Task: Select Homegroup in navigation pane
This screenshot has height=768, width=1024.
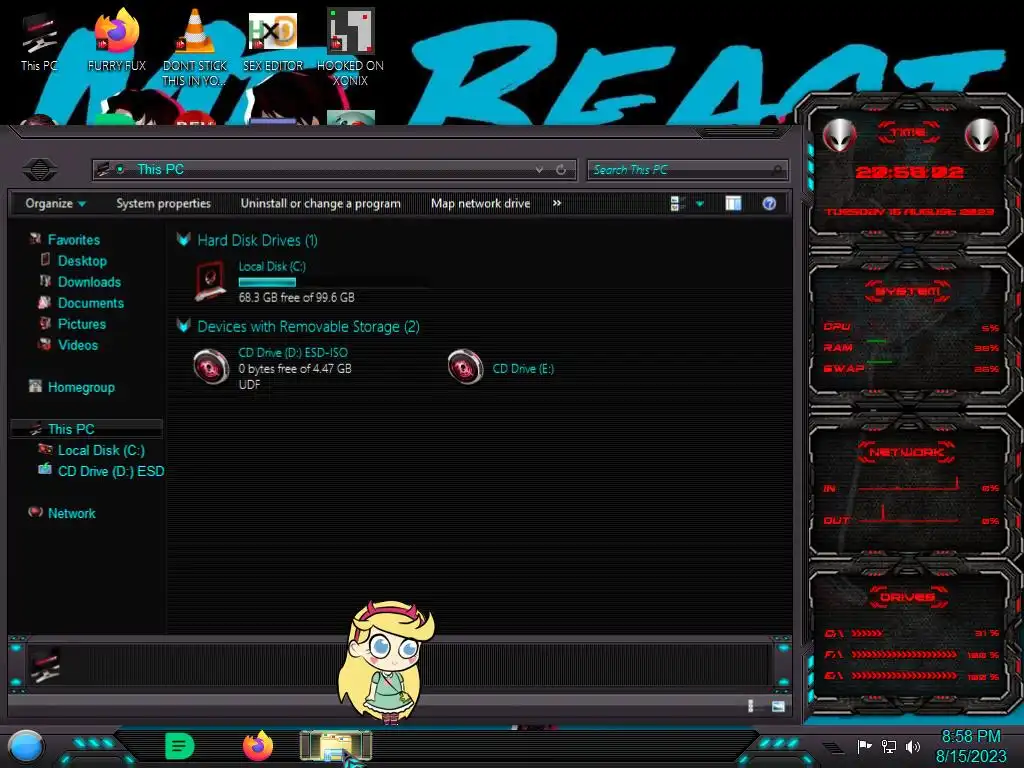Action: [80, 387]
